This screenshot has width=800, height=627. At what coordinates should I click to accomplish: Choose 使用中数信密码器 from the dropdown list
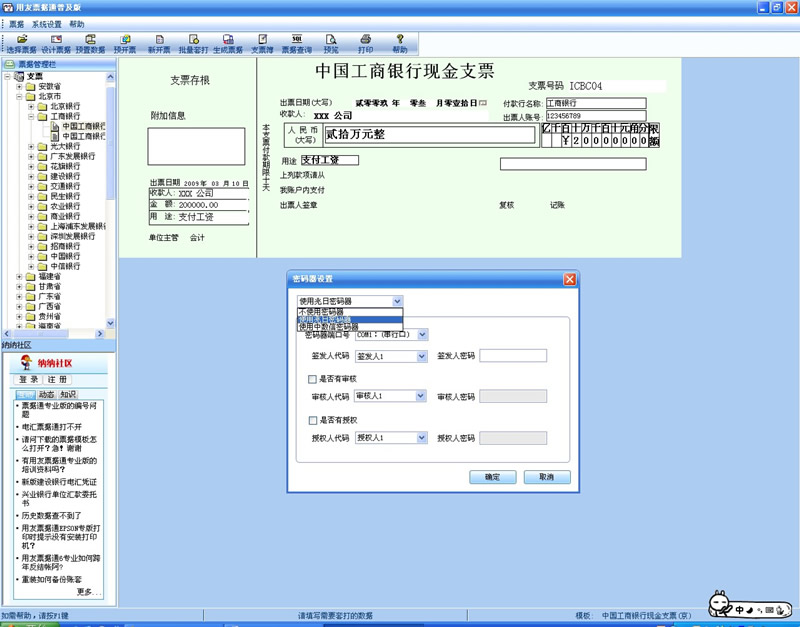point(350,327)
